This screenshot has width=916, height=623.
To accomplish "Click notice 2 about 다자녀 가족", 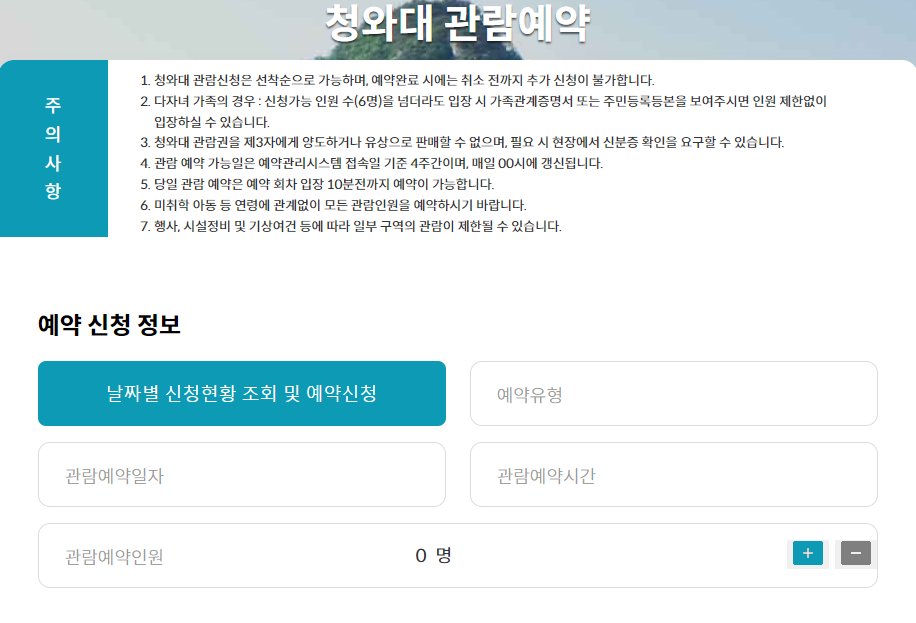I will [x=484, y=112].
